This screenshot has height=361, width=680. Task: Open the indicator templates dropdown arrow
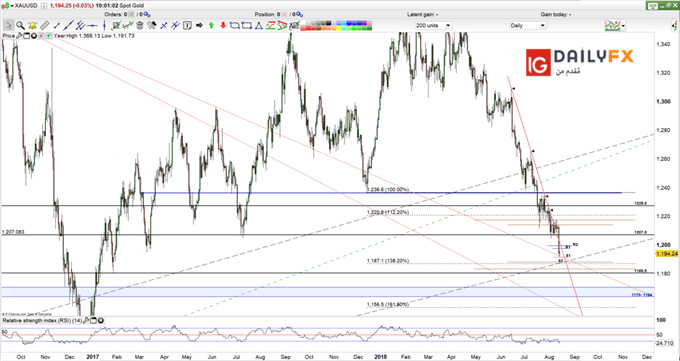pyautogui.click(x=623, y=26)
